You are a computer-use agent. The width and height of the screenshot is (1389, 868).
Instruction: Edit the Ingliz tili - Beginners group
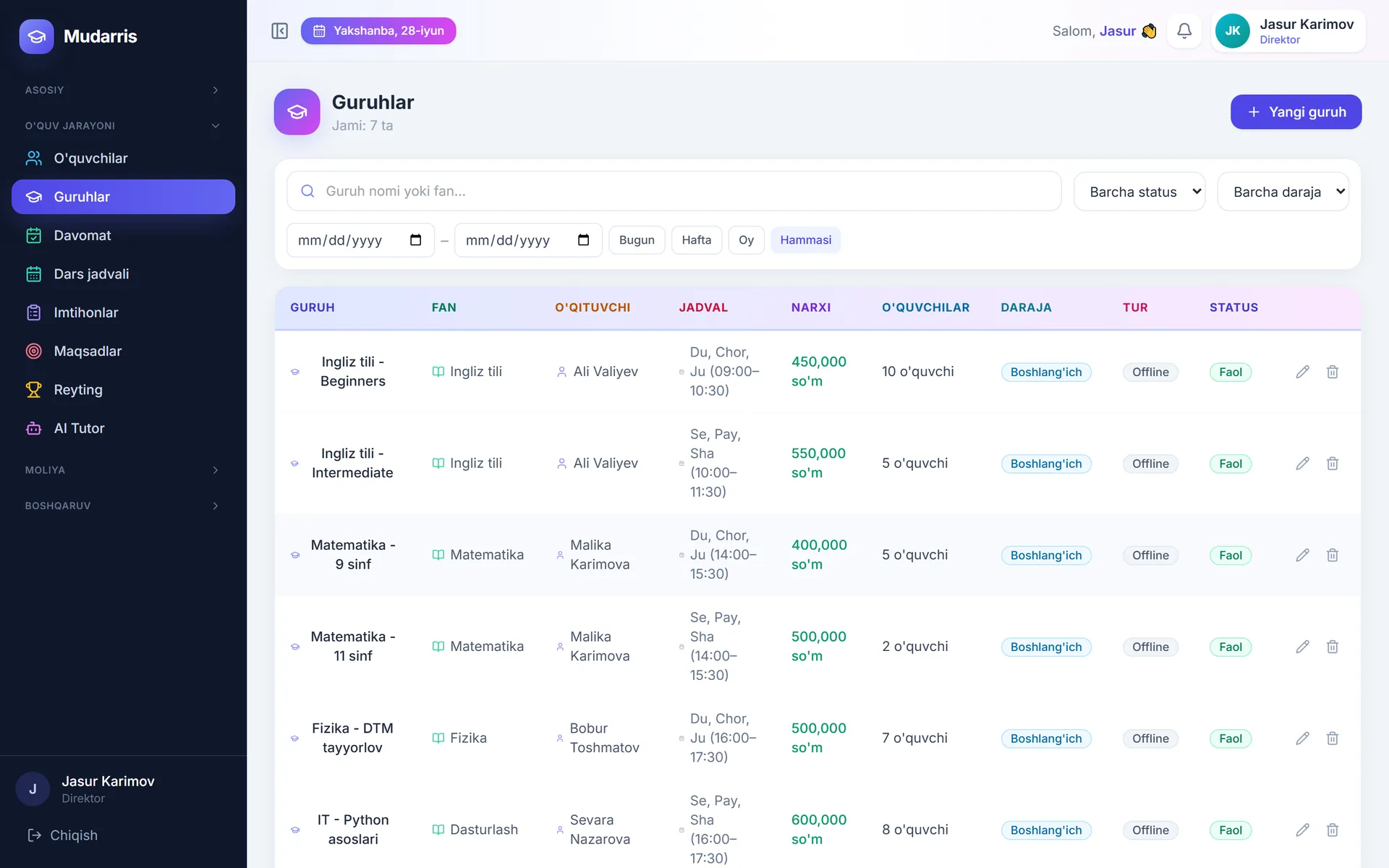pyautogui.click(x=1302, y=372)
